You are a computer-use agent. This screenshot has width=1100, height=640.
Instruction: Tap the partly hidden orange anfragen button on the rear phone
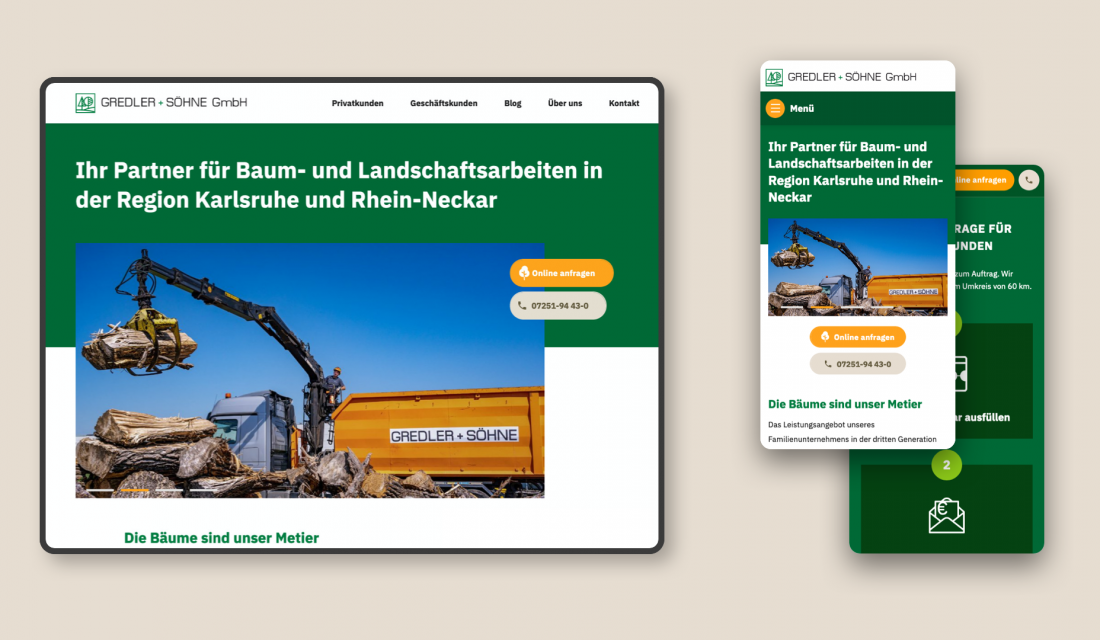click(984, 180)
